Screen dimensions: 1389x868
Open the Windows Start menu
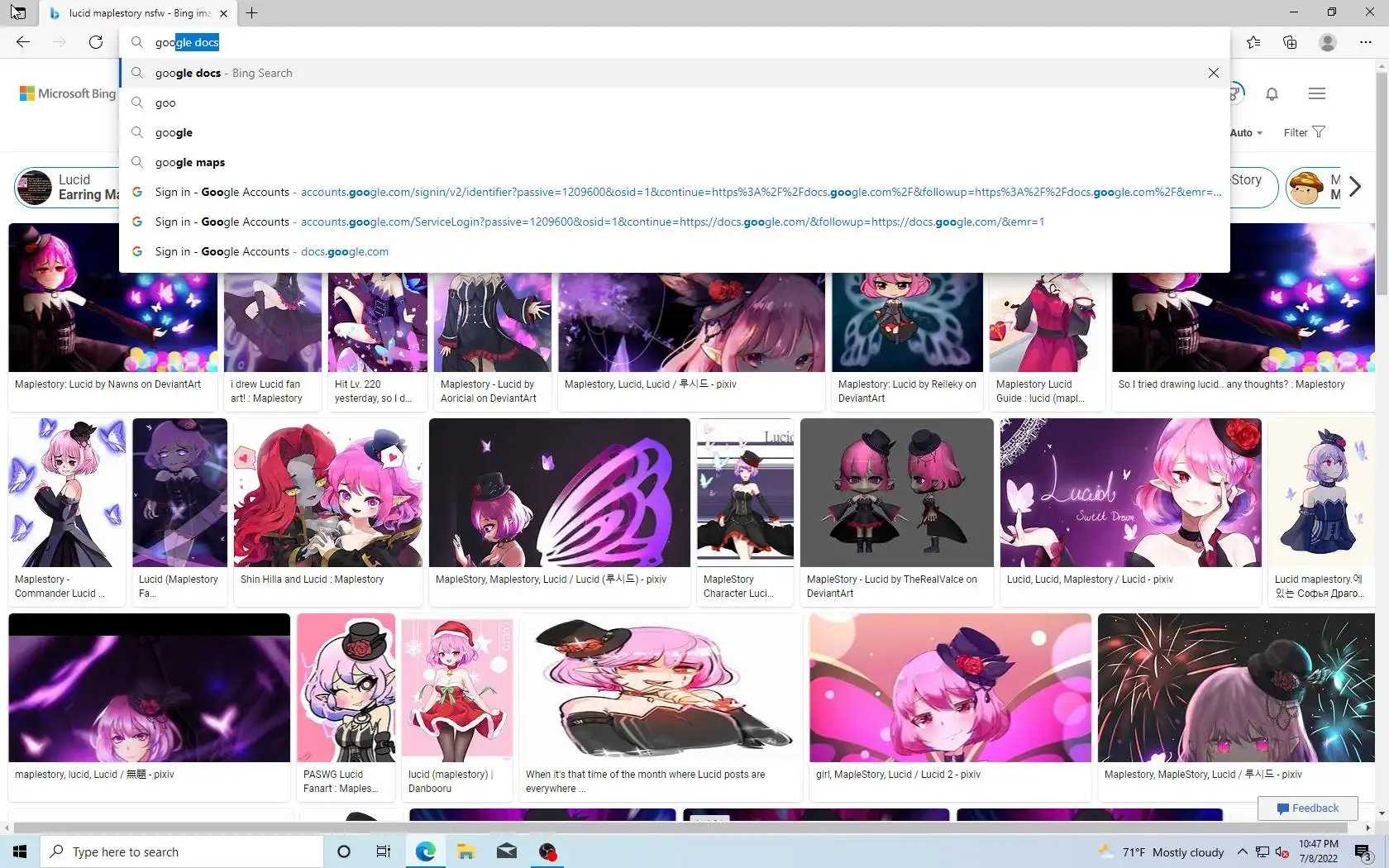tap(20, 851)
